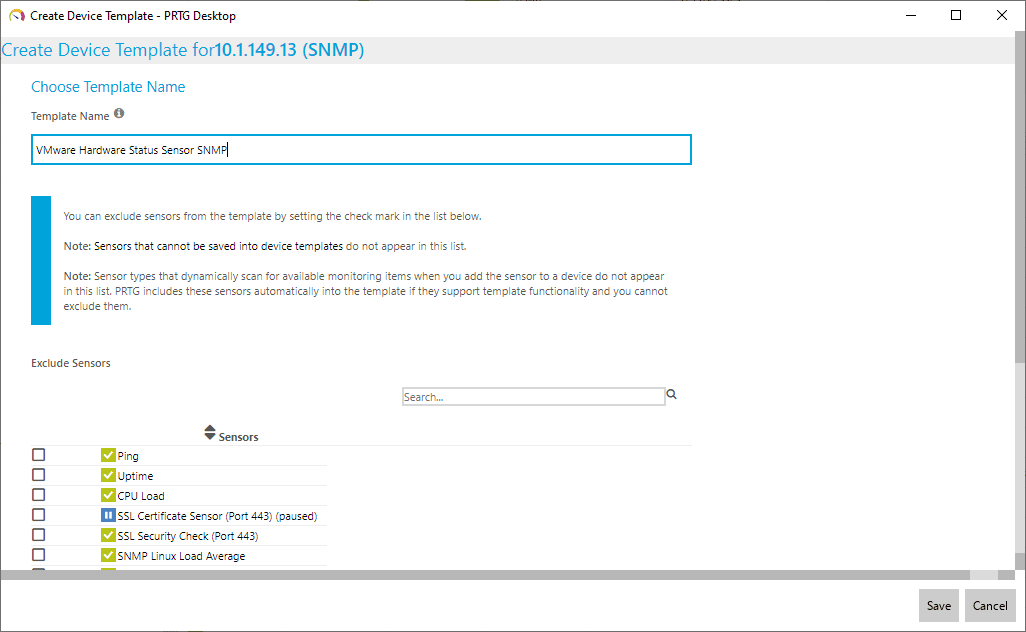Click the Choose Template Name heading

tap(108, 87)
